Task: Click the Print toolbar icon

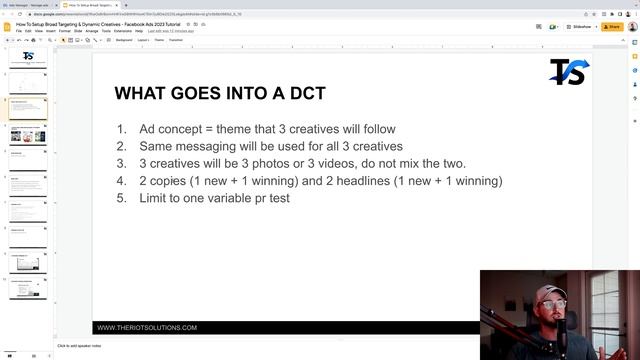Action: point(33,40)
